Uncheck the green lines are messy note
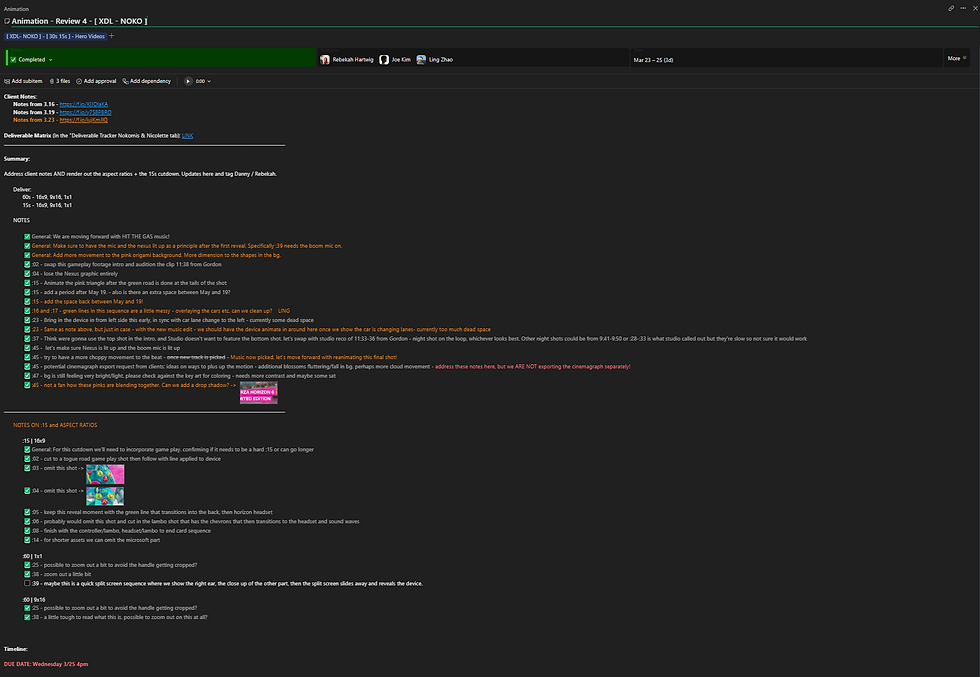The width and height of the screenshot is (980, 677). point(27,311)
